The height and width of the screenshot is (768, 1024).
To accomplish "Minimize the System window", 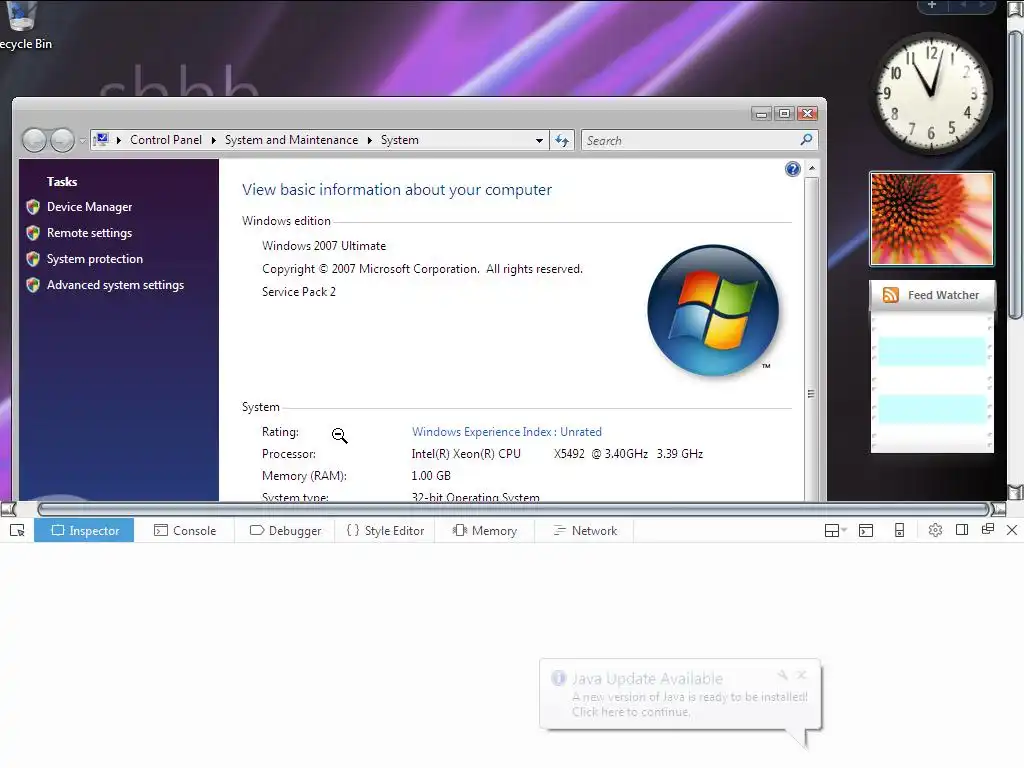I will 761,114.
